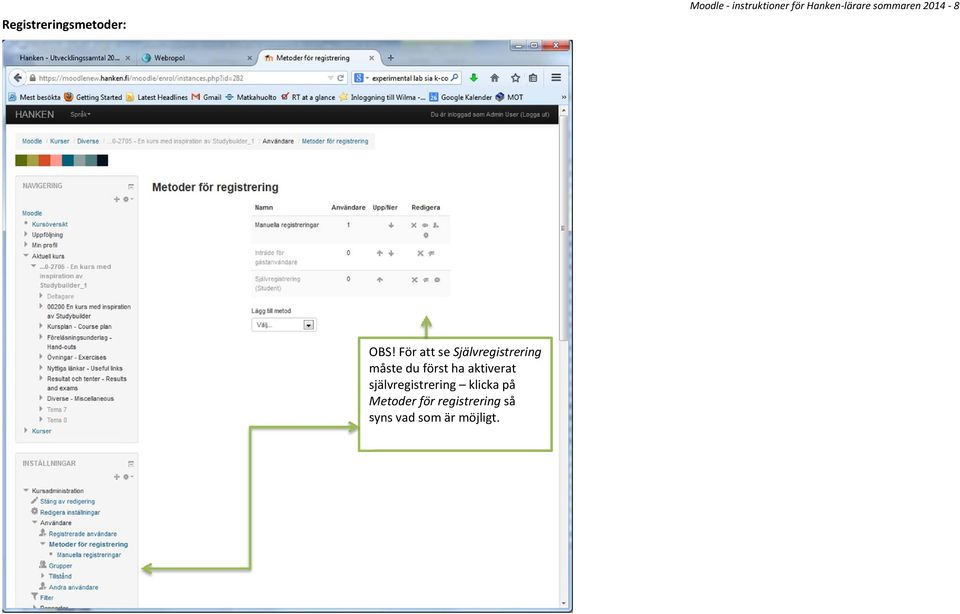Image resolution: width=960 pixels, height=614 pixels.
Task: Toggle visibility eye for Manuella registreringar
Action: [x=425, y=225]
